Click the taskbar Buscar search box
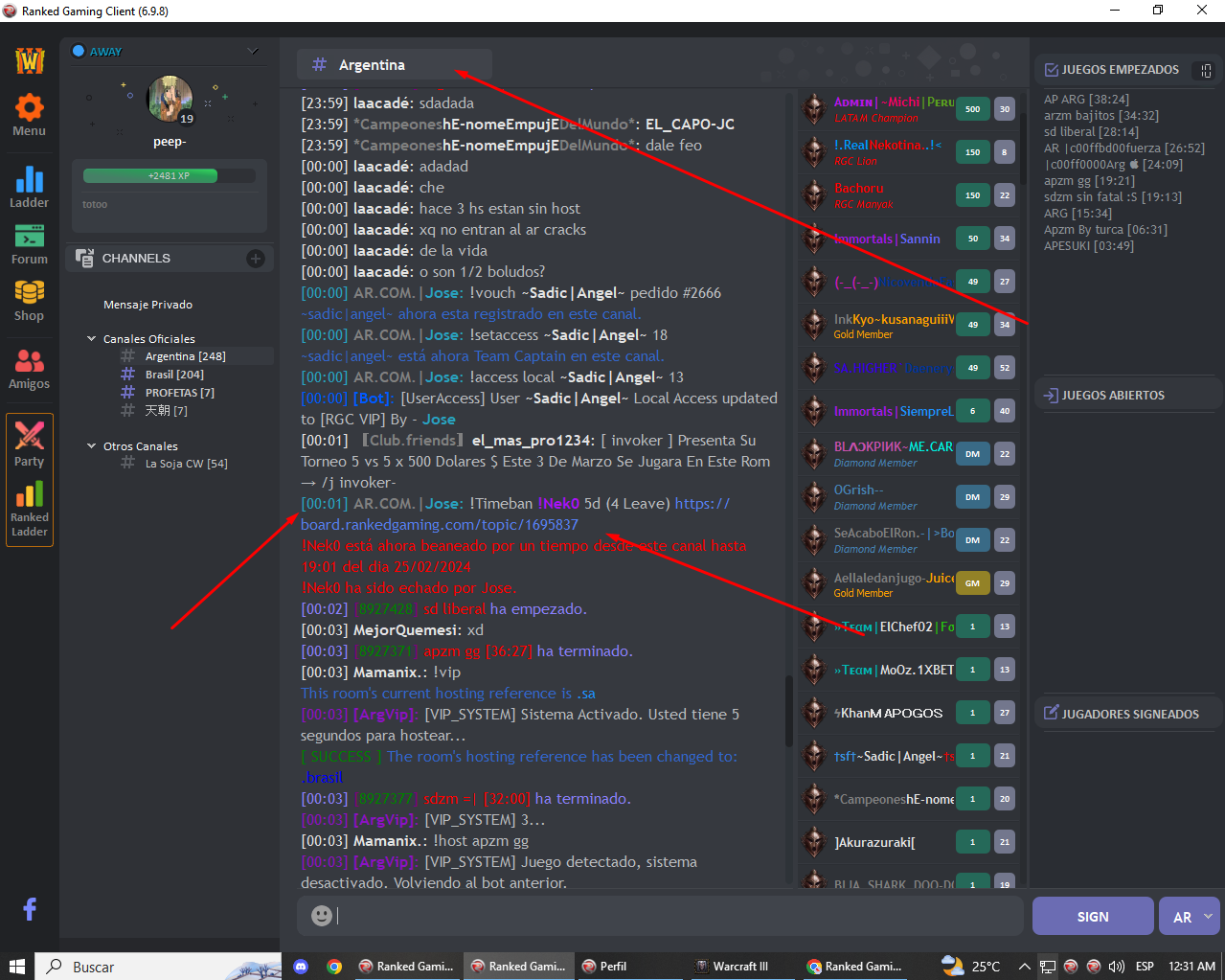The width and height of the screenshot is (1225, 980). coord(158,967)
